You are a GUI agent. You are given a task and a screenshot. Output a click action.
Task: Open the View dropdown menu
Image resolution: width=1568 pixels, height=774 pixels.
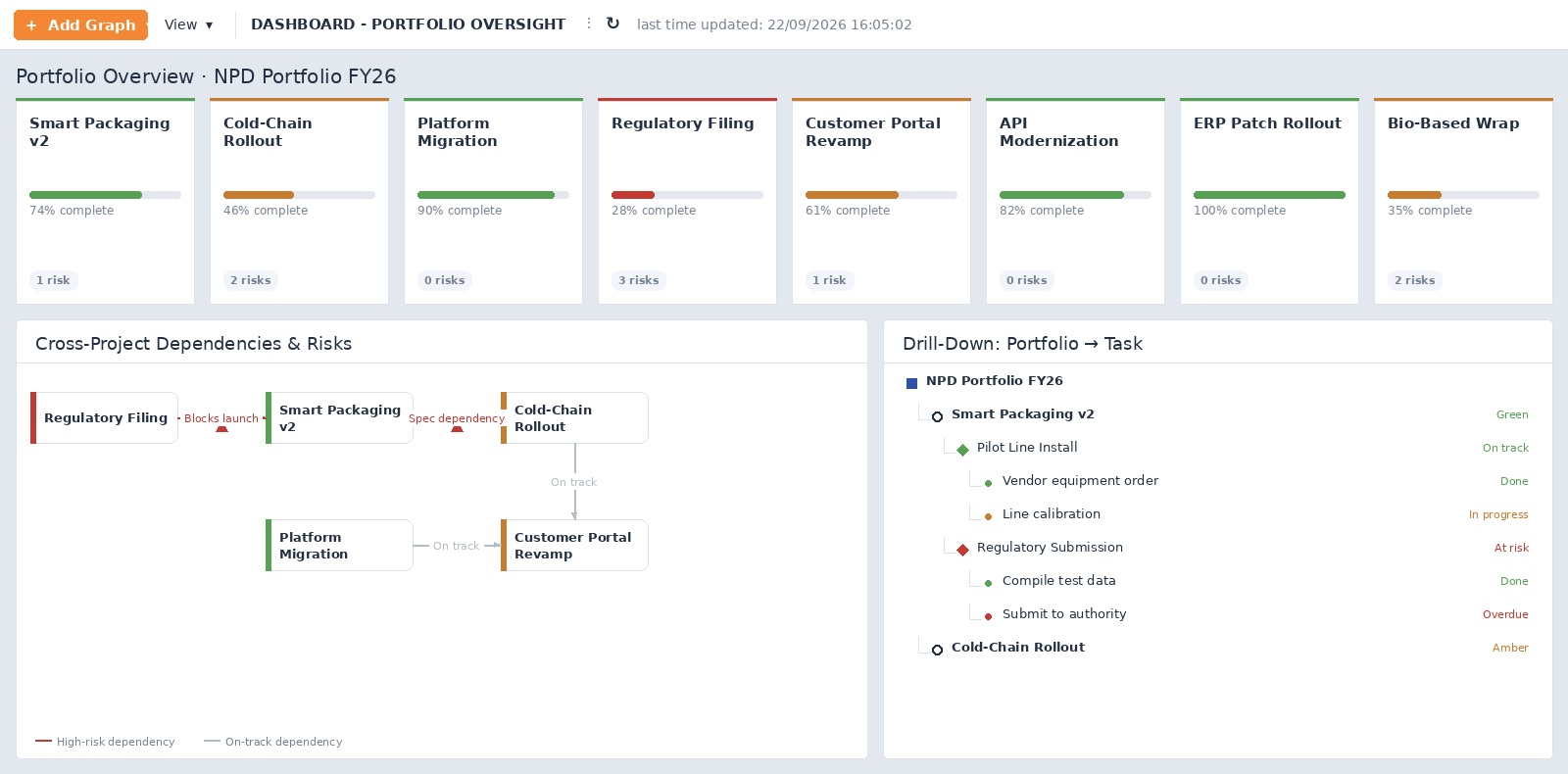[188, 24]
